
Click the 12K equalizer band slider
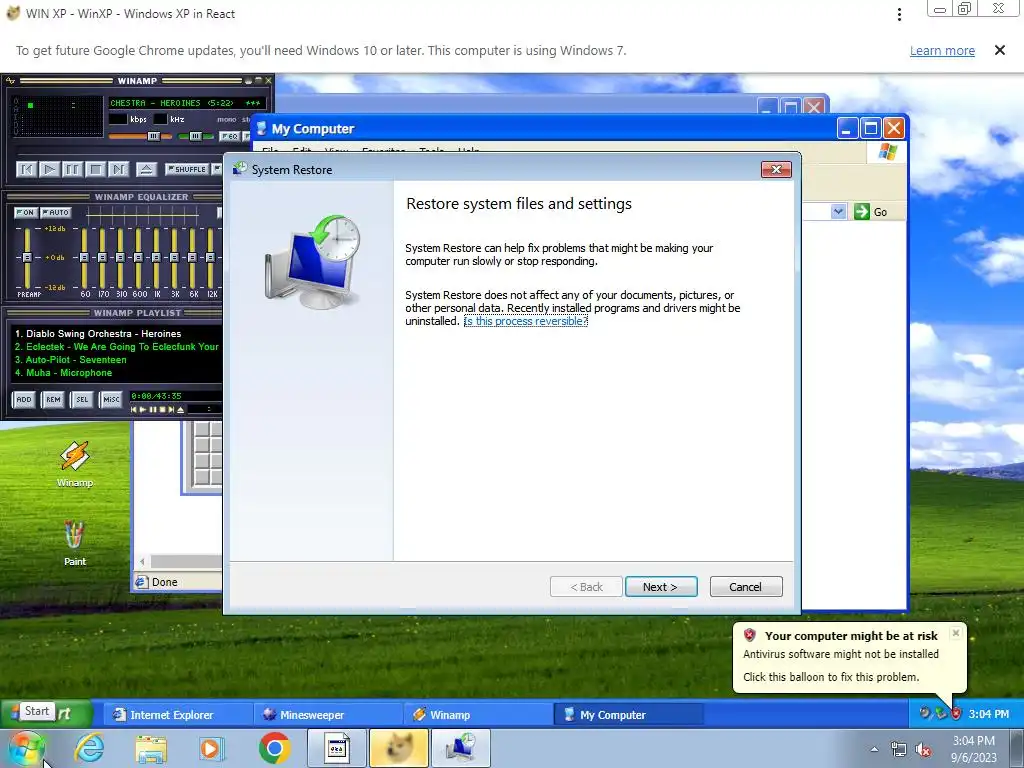coord(210,257)
